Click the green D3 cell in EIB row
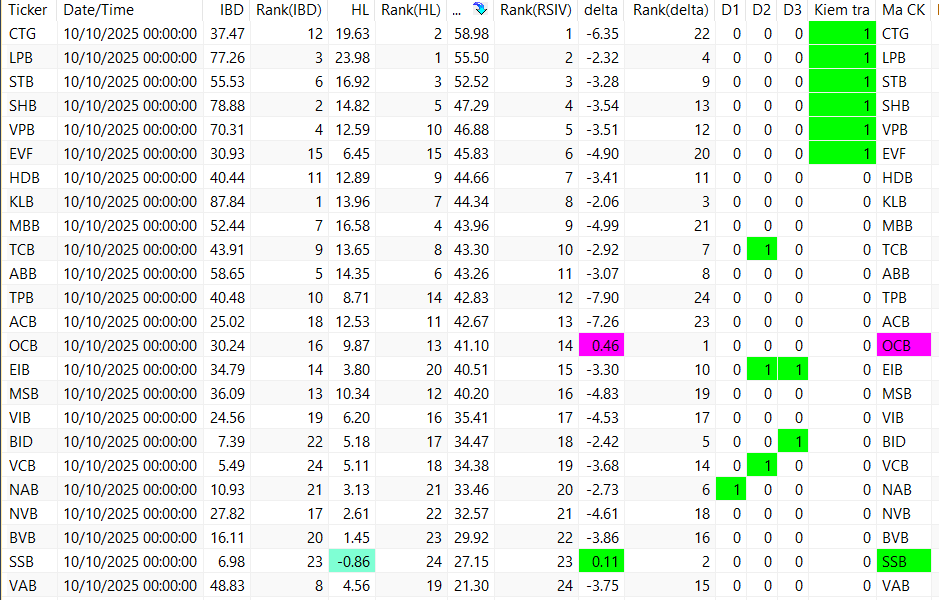The height and width of the screenshot is (600, 939). pyautogui.click(x=793, y=369)
